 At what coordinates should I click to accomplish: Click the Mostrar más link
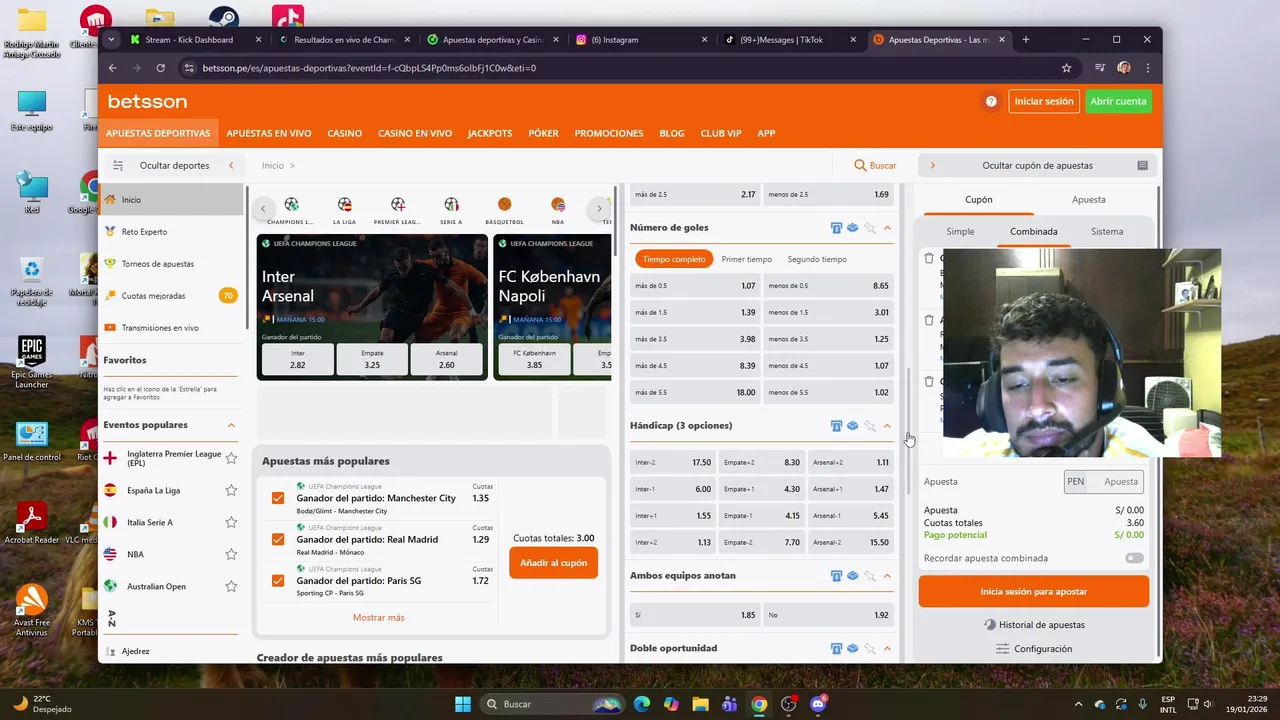point(378,618)
